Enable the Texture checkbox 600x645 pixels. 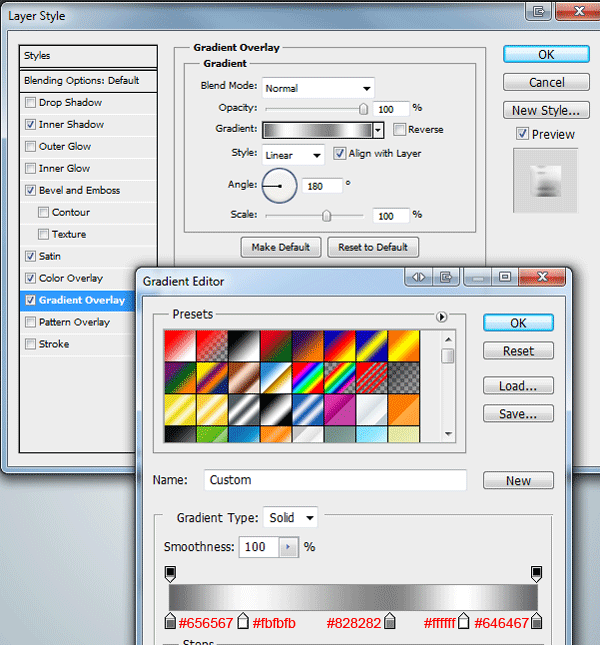point(44,234)
